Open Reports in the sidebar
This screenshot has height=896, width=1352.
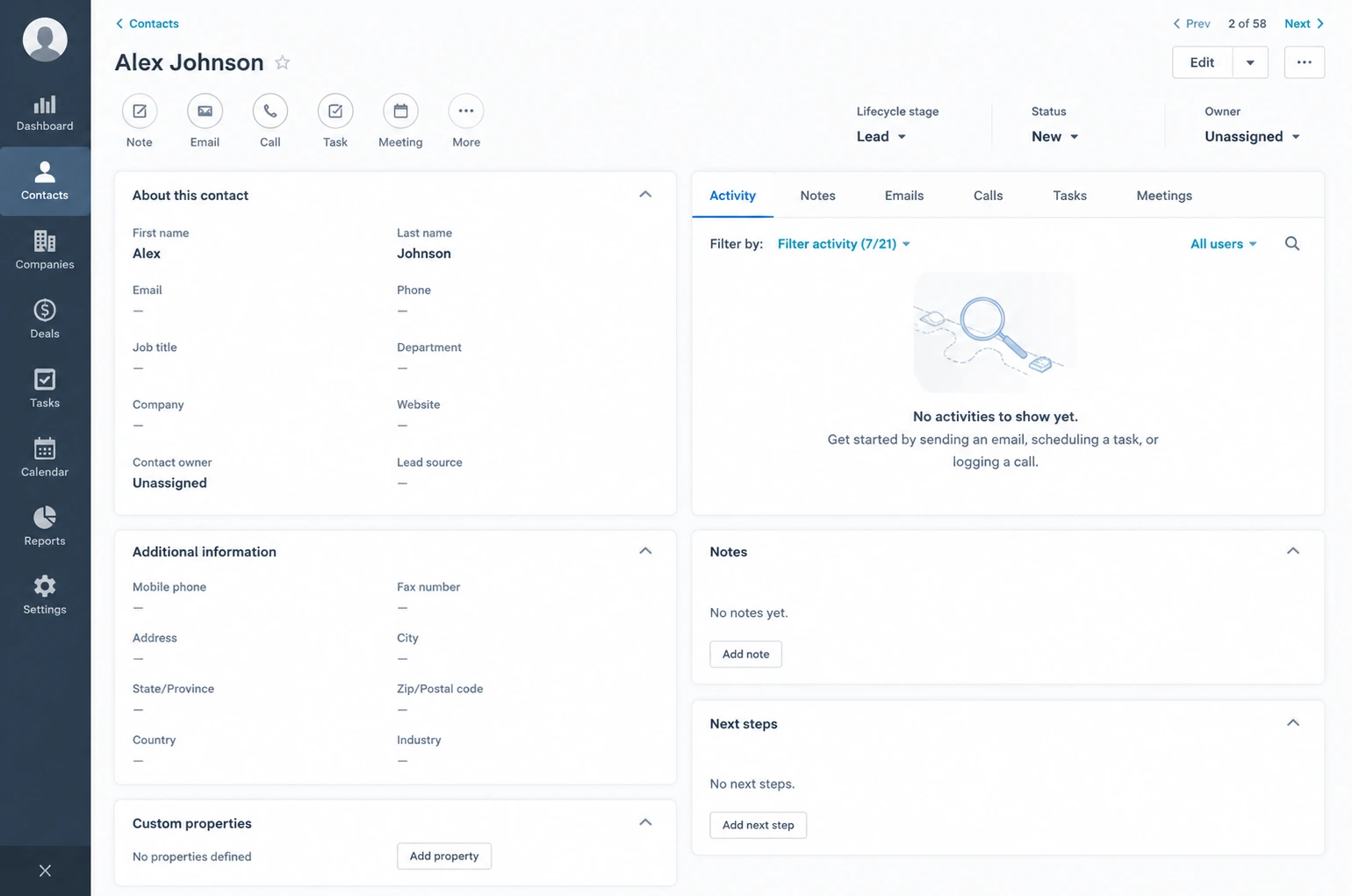point(45,527)
